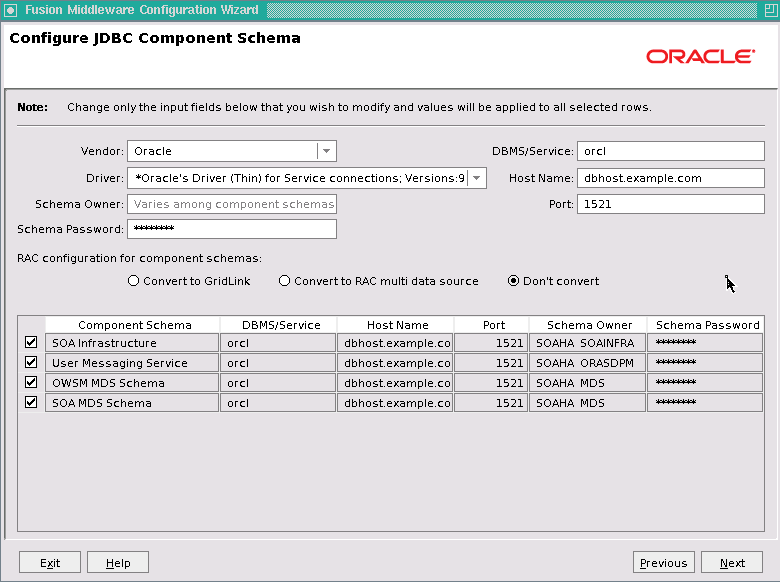Click the Schema Owner column header

coord(588,325)
